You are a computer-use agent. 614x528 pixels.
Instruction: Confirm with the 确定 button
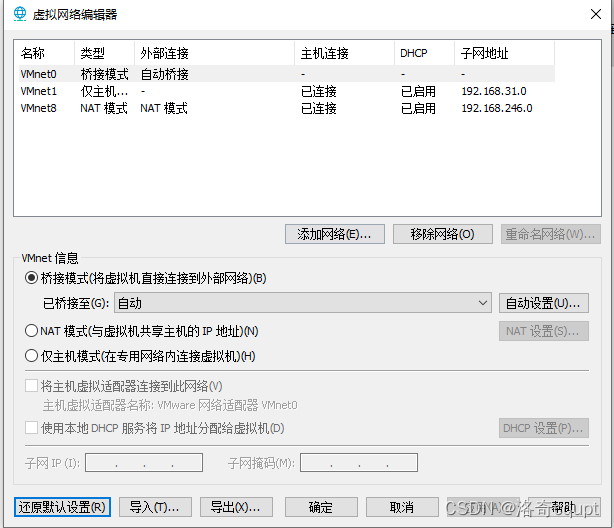click(321, 507)
